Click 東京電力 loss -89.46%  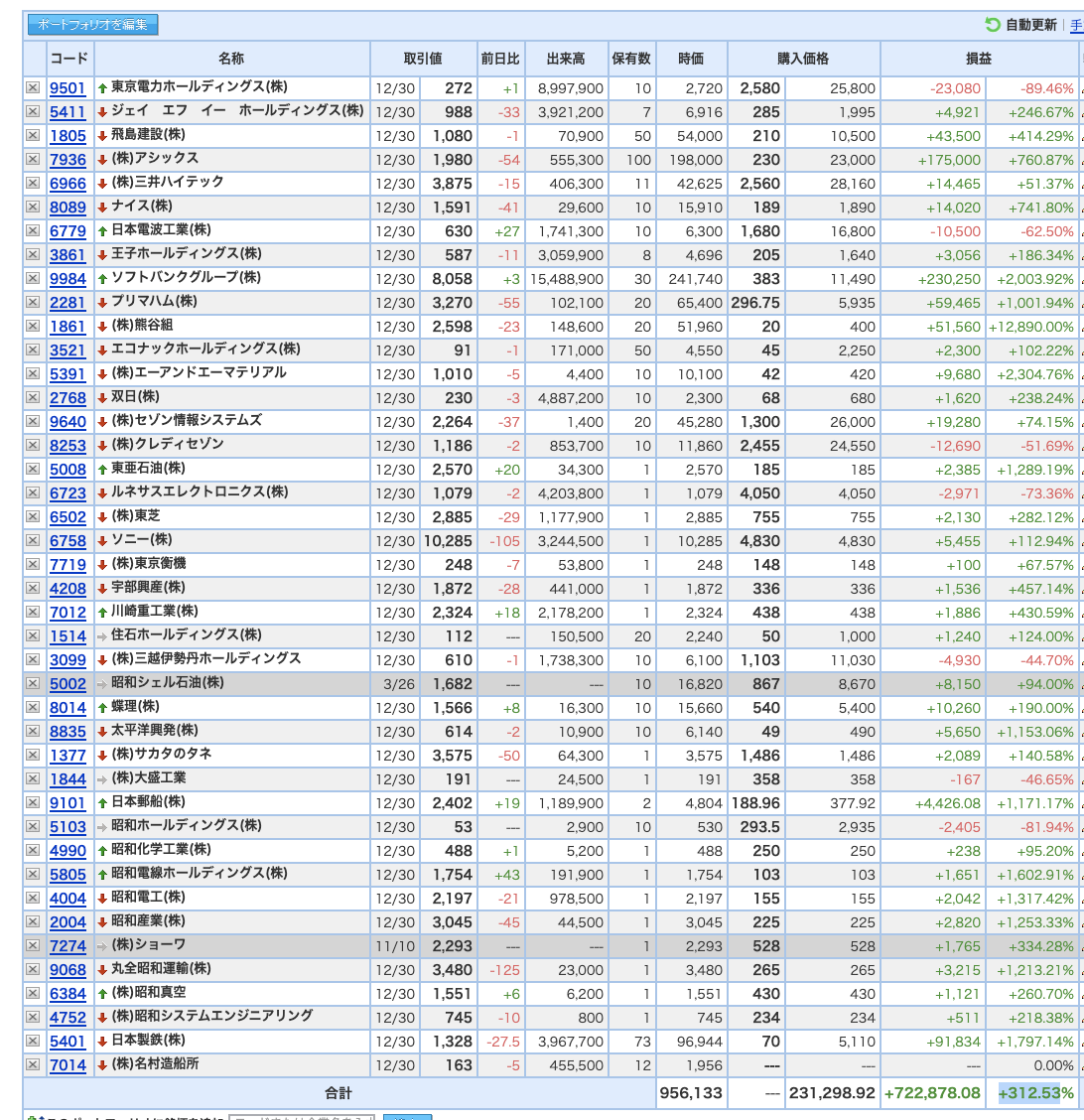click(1047, 88)
